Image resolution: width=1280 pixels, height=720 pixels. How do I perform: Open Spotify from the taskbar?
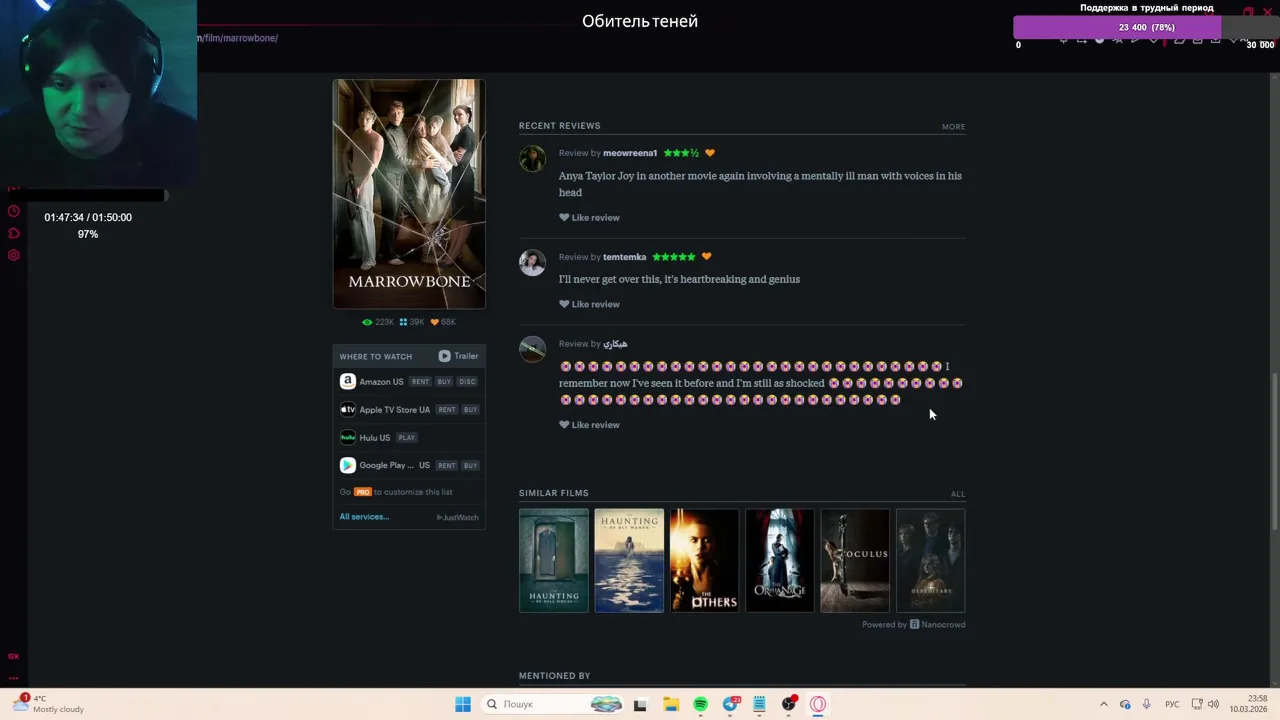pos(700,704)
